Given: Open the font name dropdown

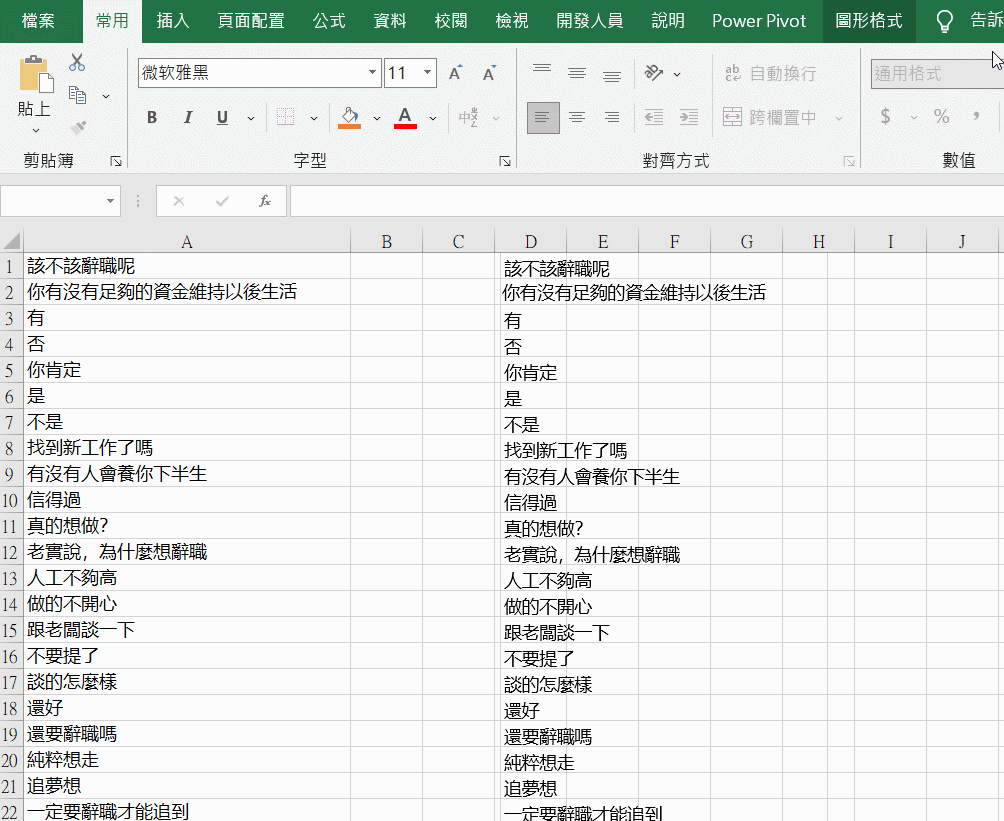Looking at the screenshot, I should pos(372,72).
